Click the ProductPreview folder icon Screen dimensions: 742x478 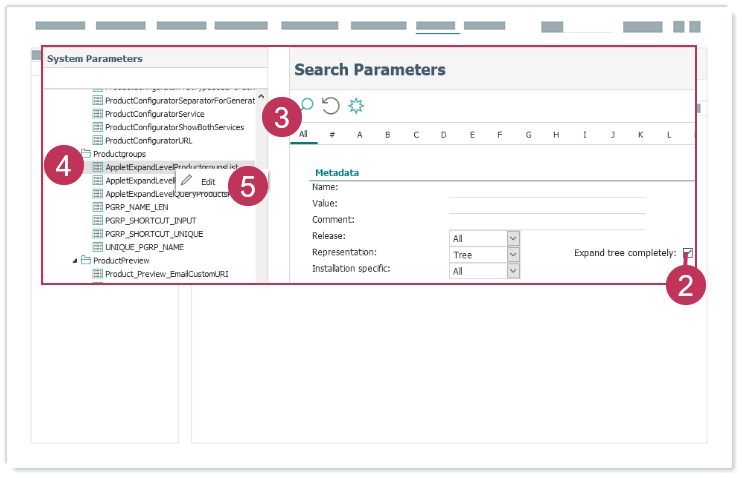tap(85, 260)
